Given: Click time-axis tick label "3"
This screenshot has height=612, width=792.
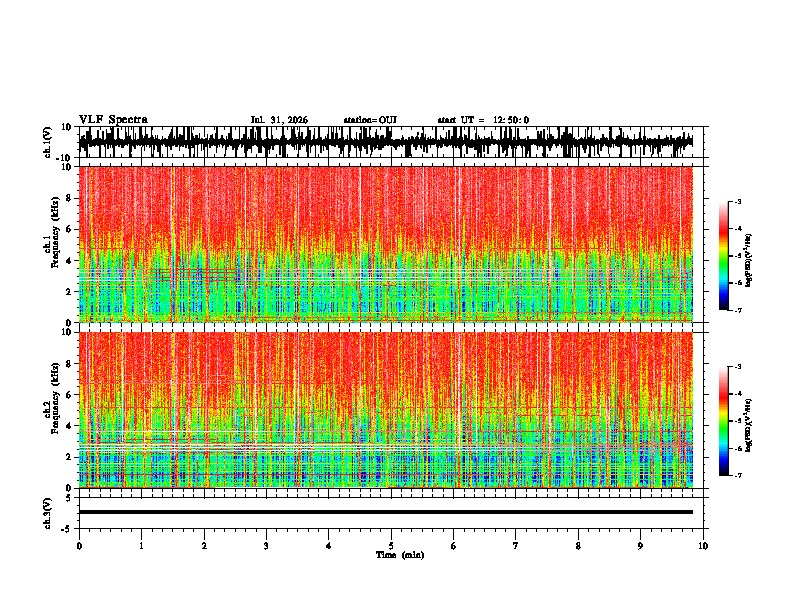Looking at the screenshot, I should click(266, 546).
